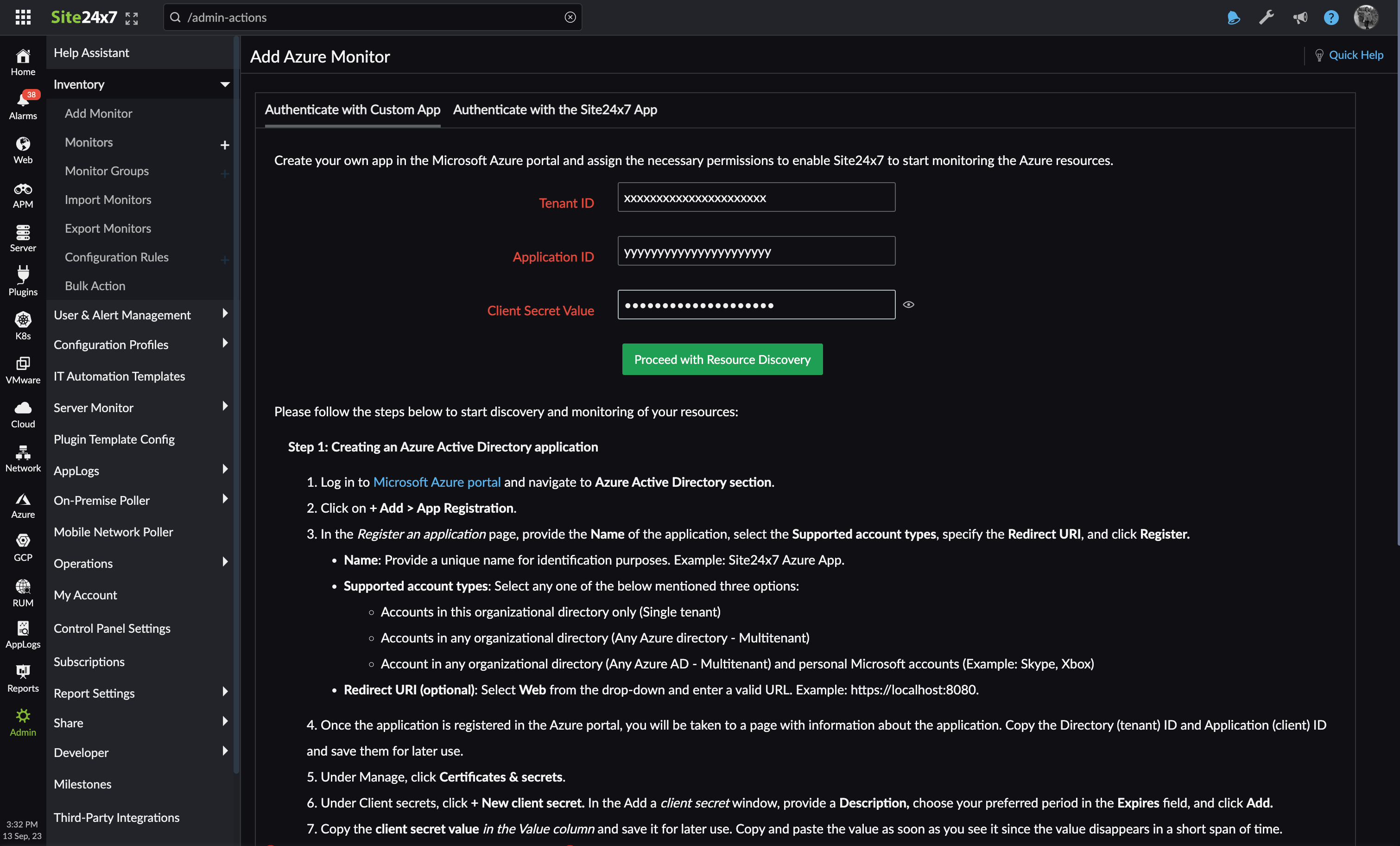Expand Report Settings submenu
This screenshot has height=846, width=1400.
click(225, 692)
